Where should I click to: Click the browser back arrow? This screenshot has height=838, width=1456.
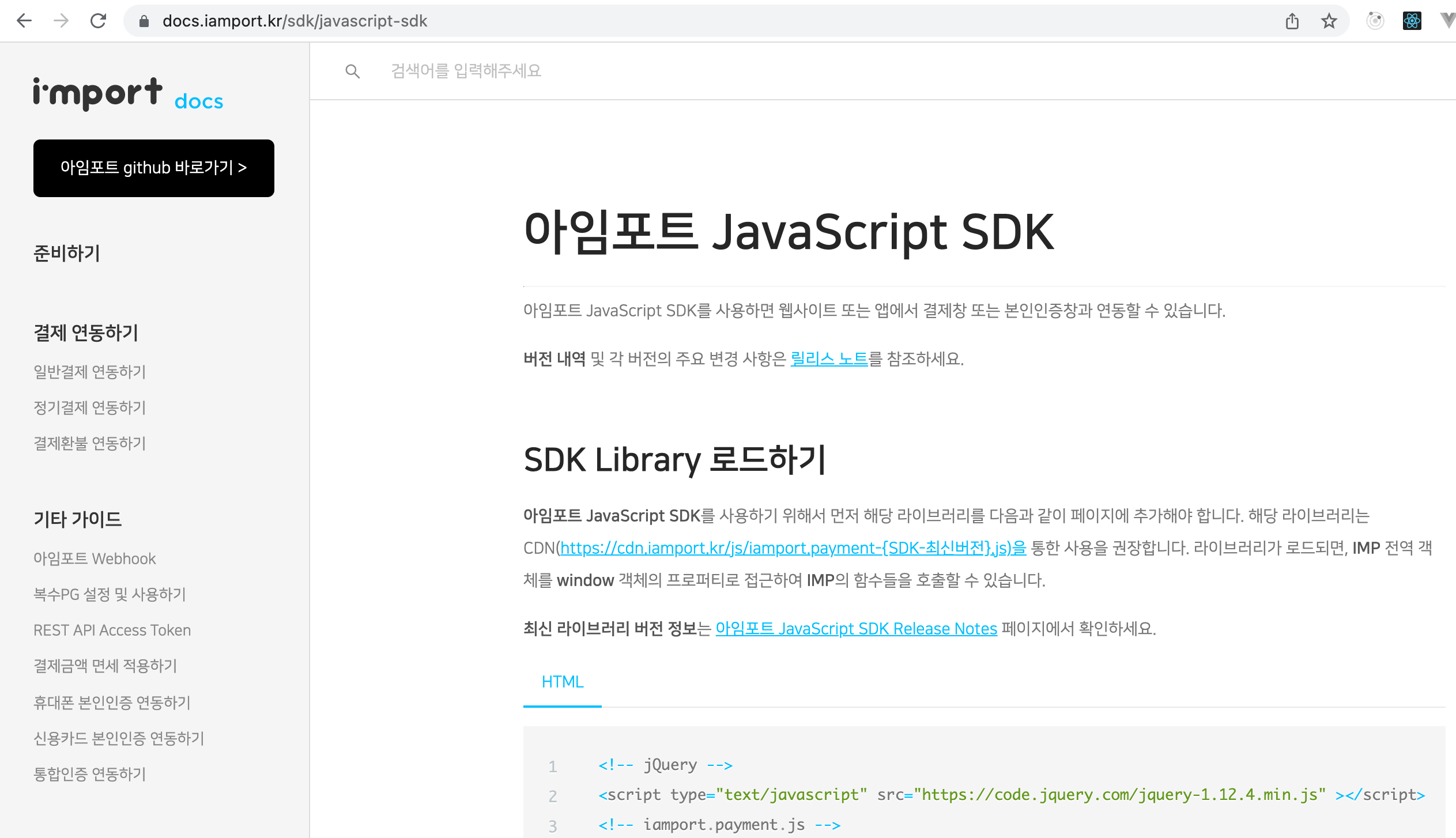[x=24, y=21]
